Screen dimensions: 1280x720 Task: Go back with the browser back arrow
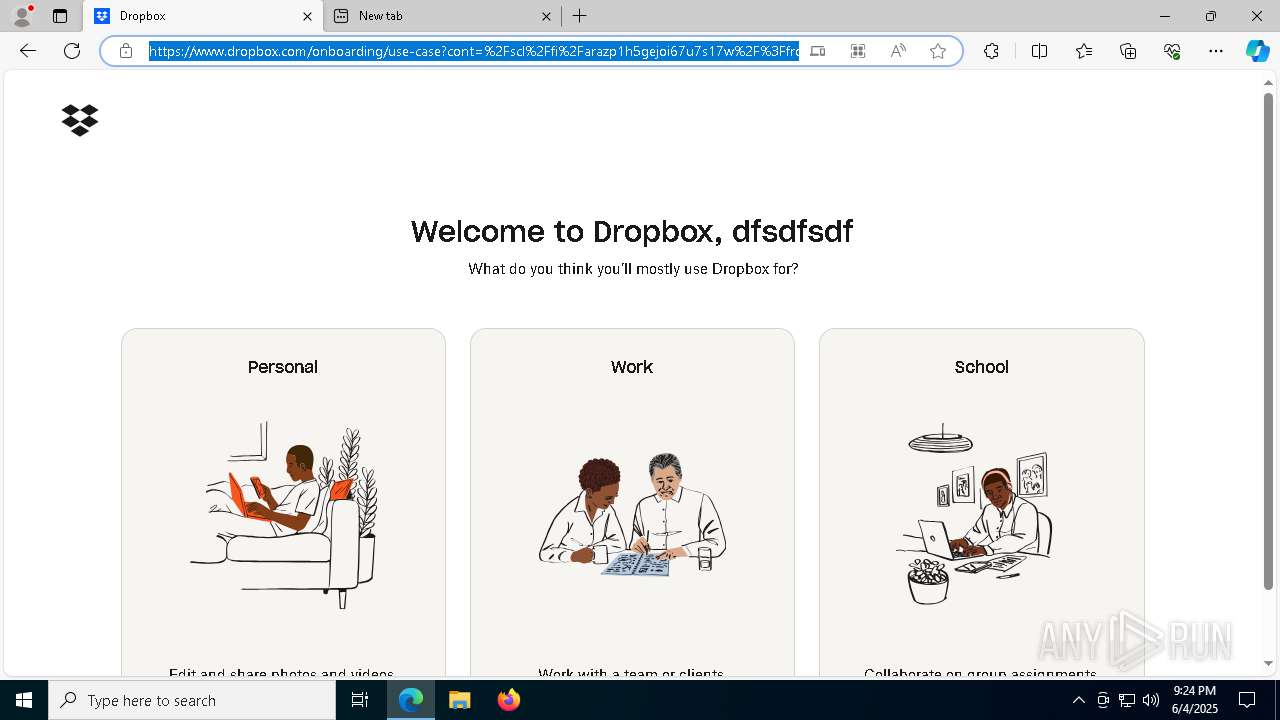click(x=28, y=51)
